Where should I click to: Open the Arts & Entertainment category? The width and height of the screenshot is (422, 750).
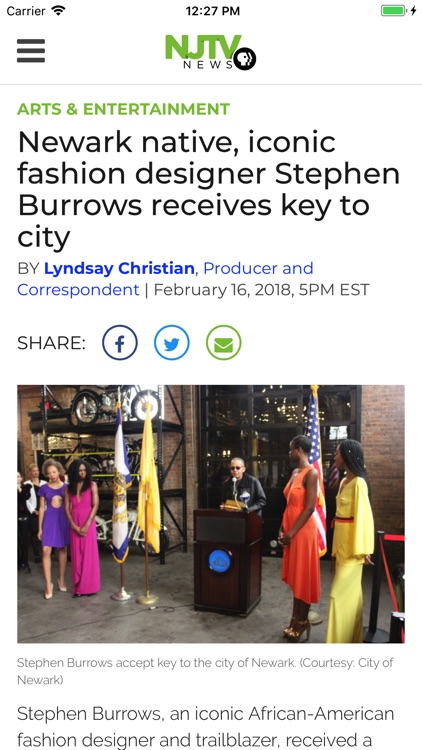pos(123,109)
